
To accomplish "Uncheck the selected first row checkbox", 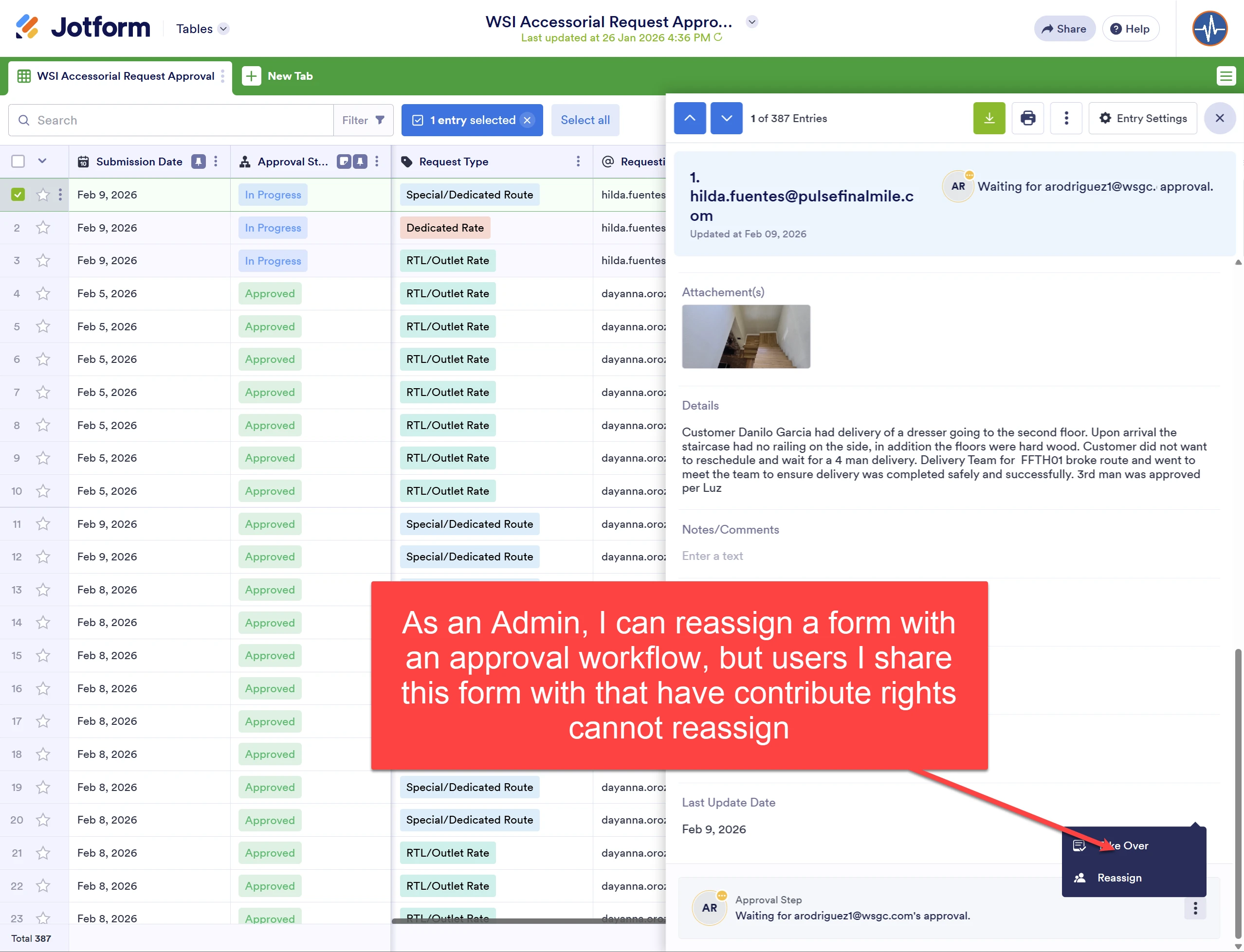I will pos(18,195).
